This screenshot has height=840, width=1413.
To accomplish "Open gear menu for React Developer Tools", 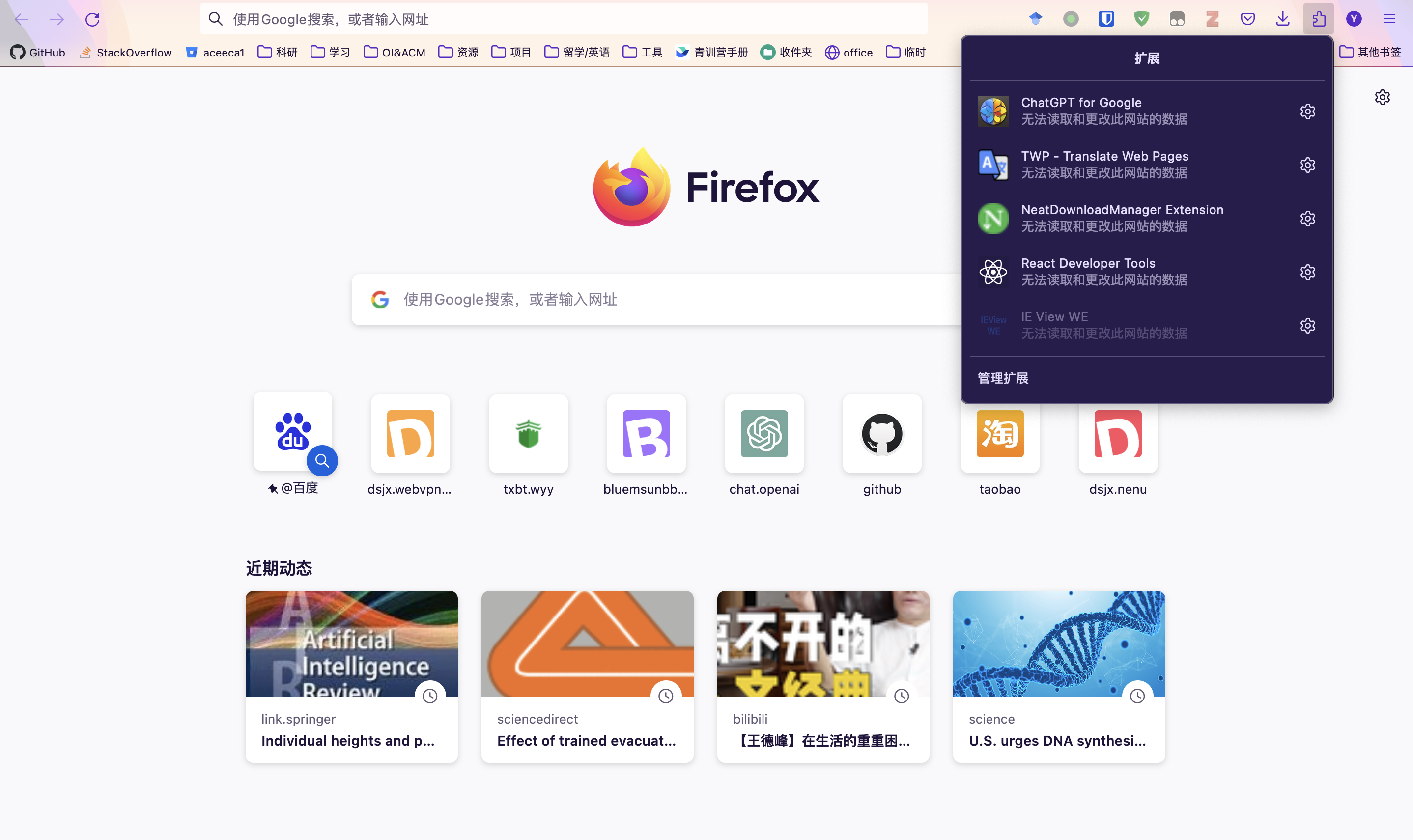I will 1307,272.
